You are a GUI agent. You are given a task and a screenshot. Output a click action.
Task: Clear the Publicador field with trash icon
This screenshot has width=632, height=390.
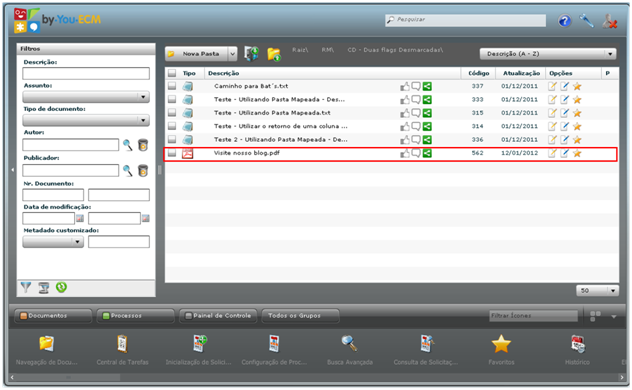143,170
